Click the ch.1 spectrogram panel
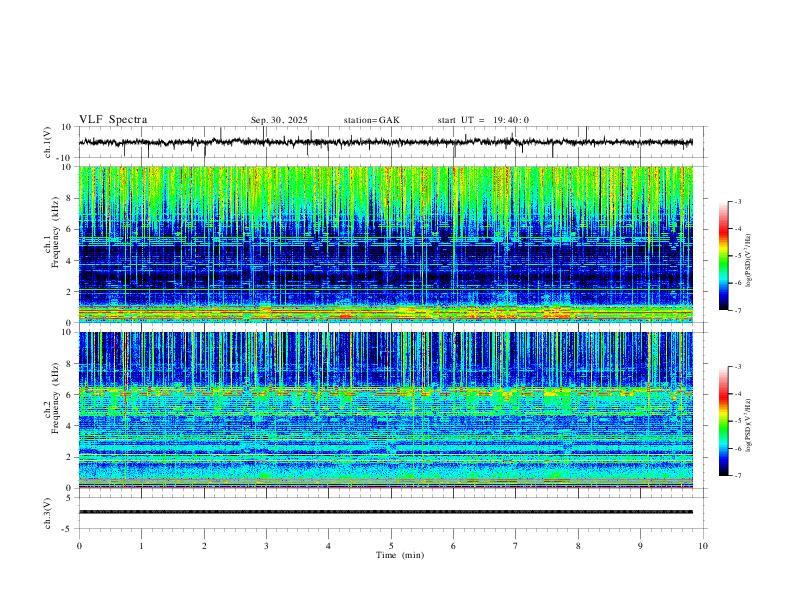792x612 pixels. [385, 244]
